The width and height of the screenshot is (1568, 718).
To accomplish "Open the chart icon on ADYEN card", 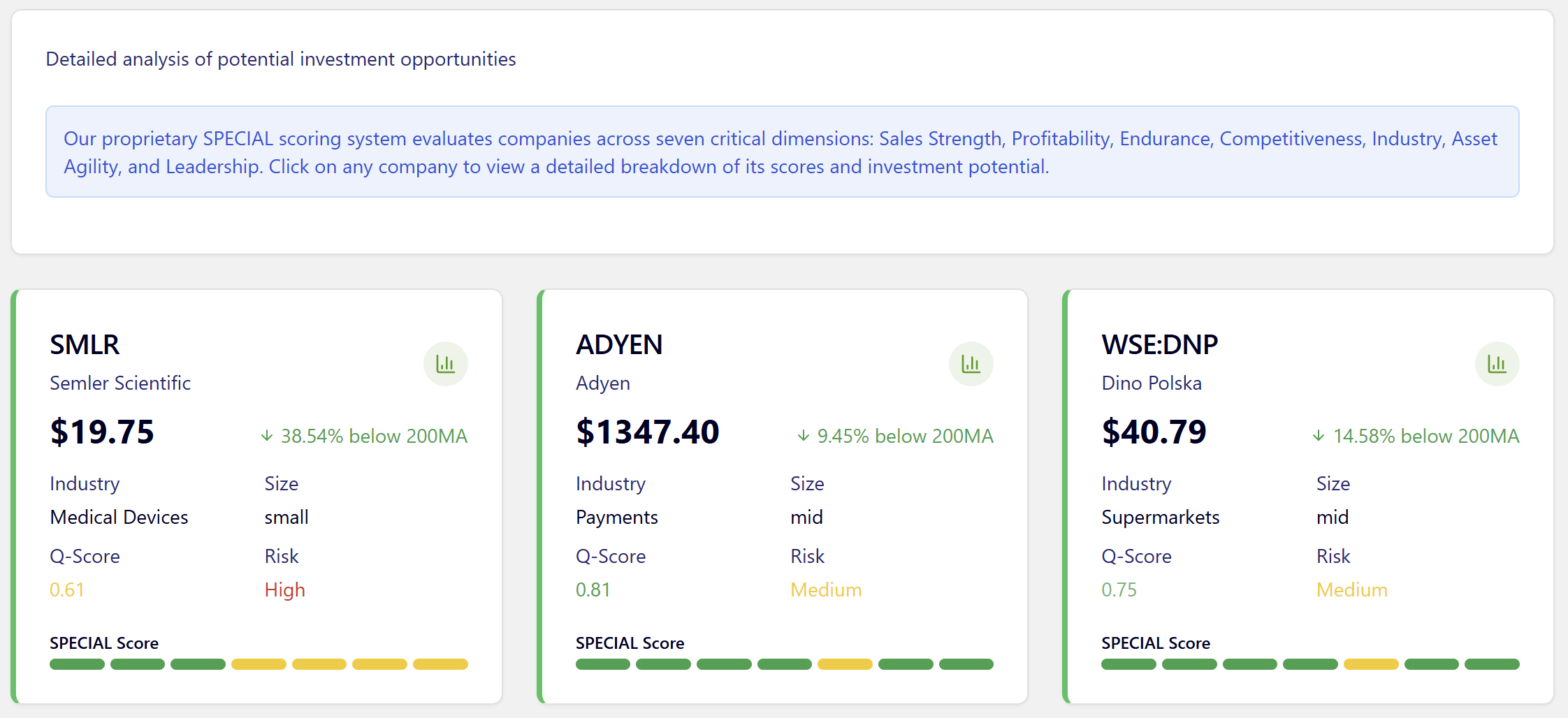I will pos(971,364).
